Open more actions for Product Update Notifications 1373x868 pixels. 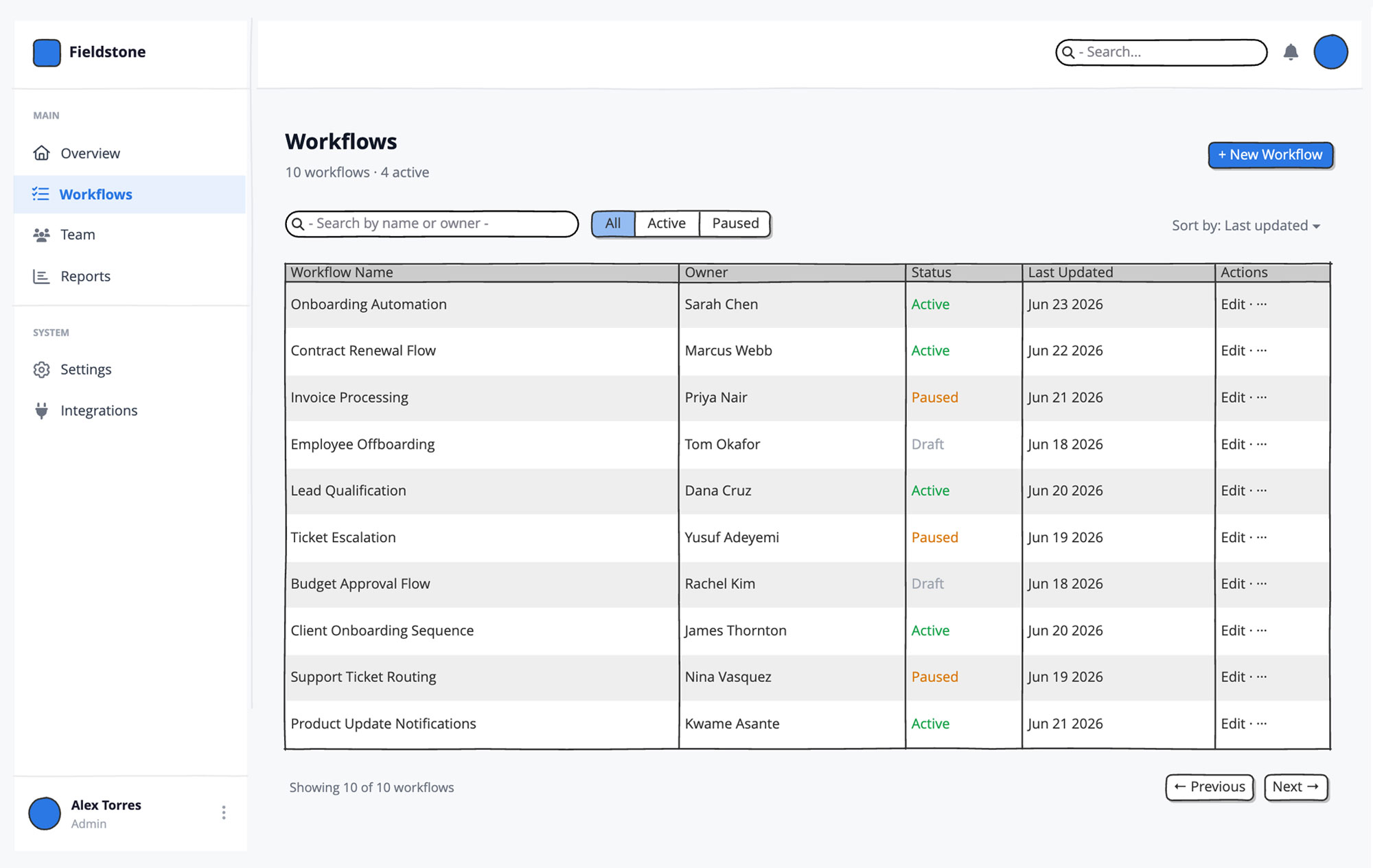tap(1261, 723)
